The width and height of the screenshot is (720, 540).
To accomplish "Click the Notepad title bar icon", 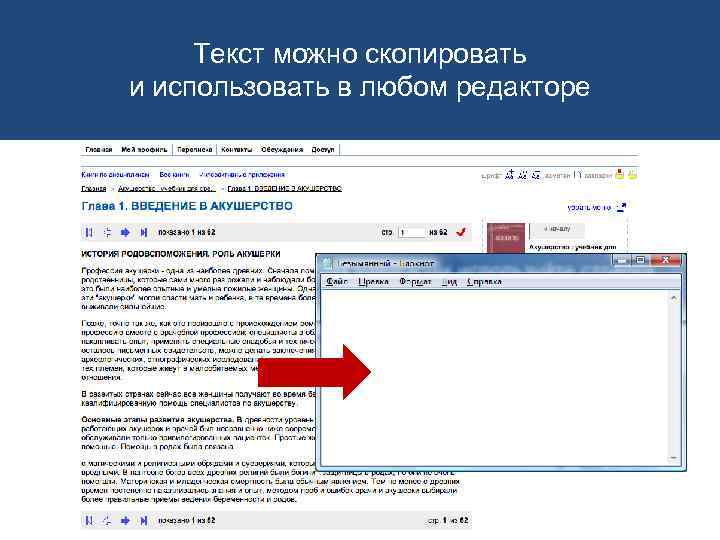I will tap(327, 264).
